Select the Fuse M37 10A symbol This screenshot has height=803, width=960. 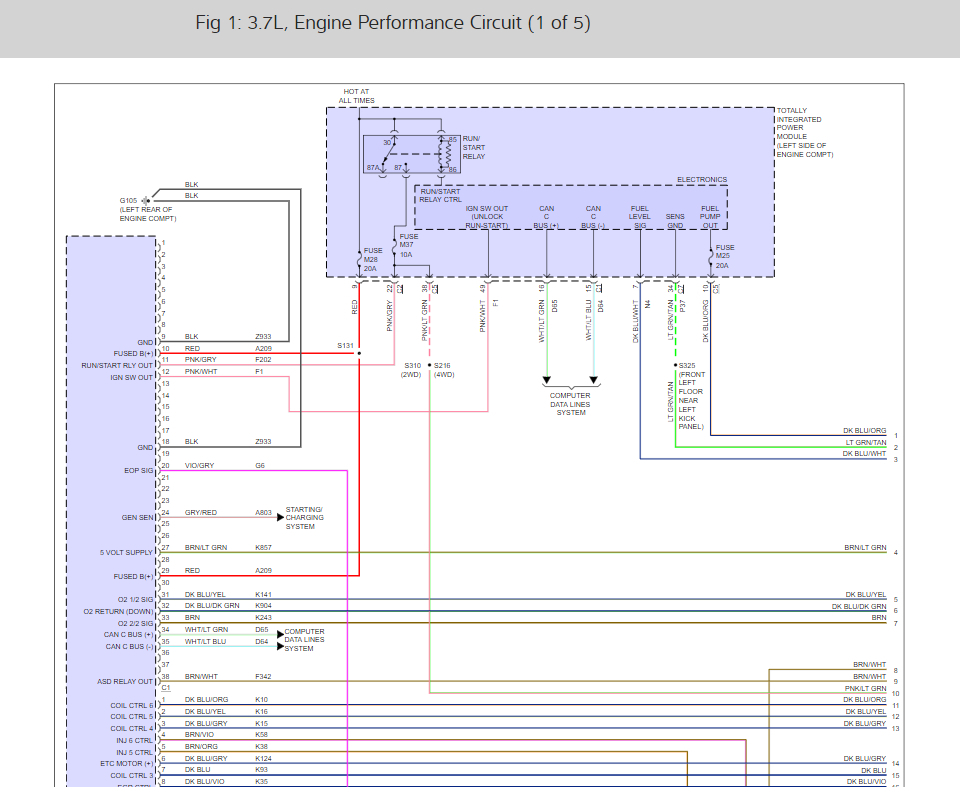coord(394,245)
